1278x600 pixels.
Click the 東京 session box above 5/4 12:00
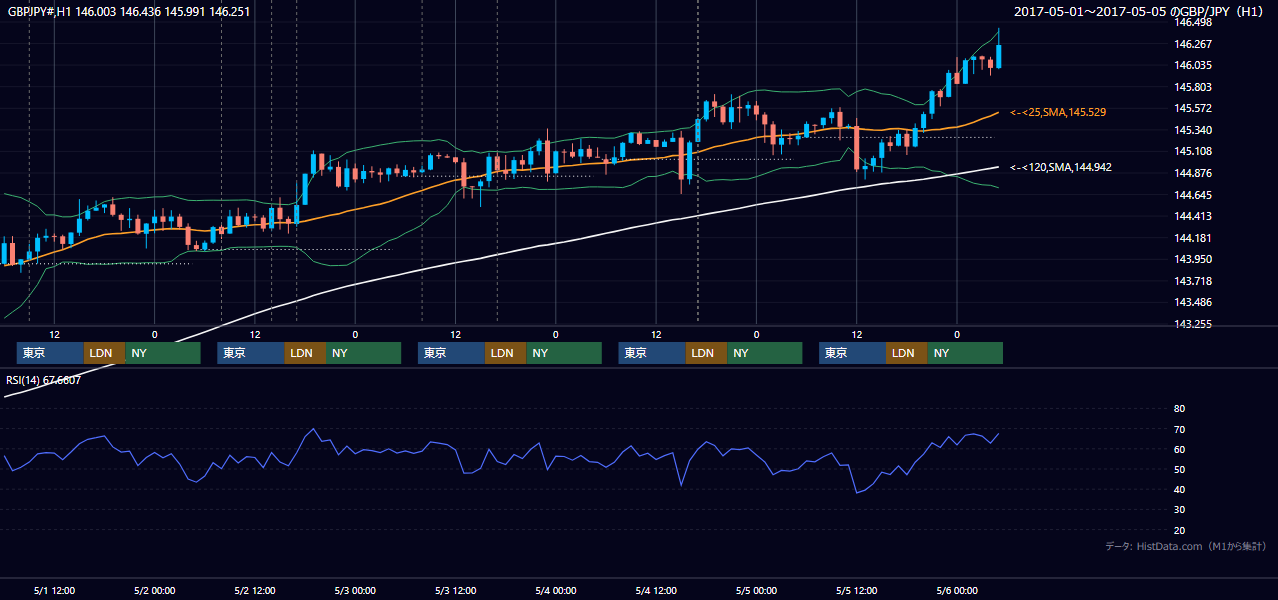tap(652, 353)
